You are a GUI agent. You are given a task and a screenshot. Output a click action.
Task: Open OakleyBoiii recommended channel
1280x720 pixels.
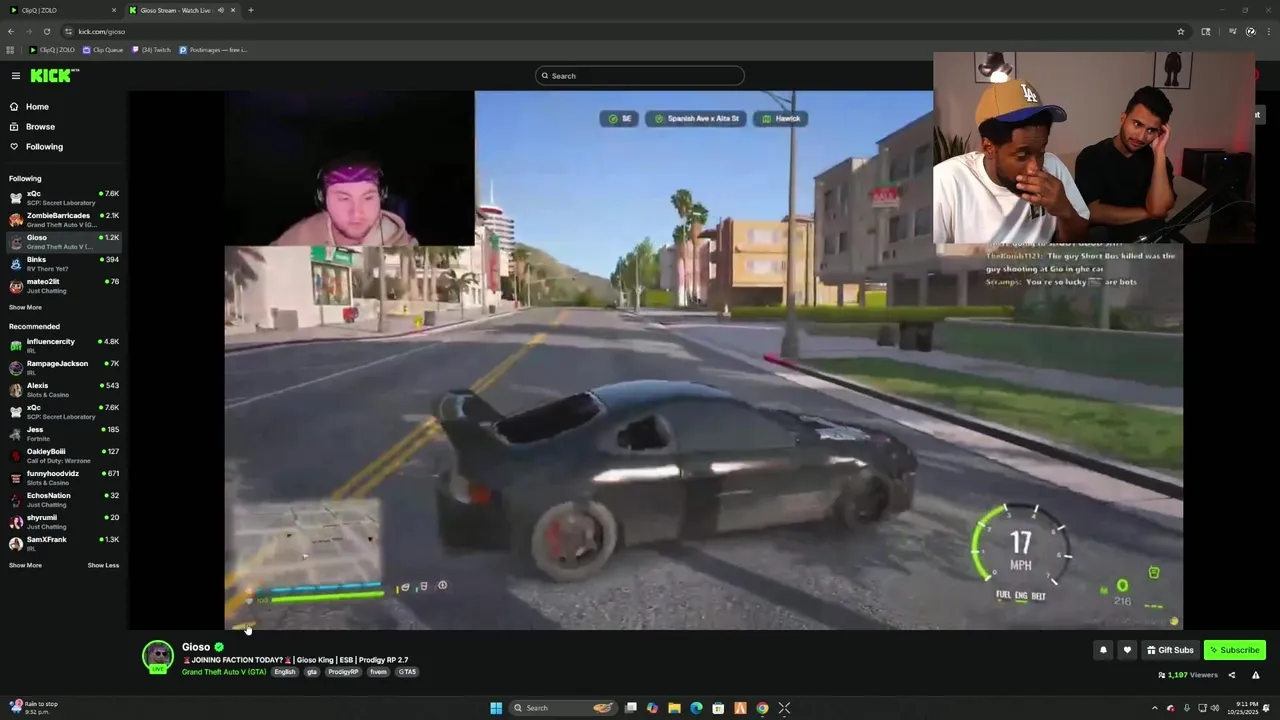tap(64, 456)
